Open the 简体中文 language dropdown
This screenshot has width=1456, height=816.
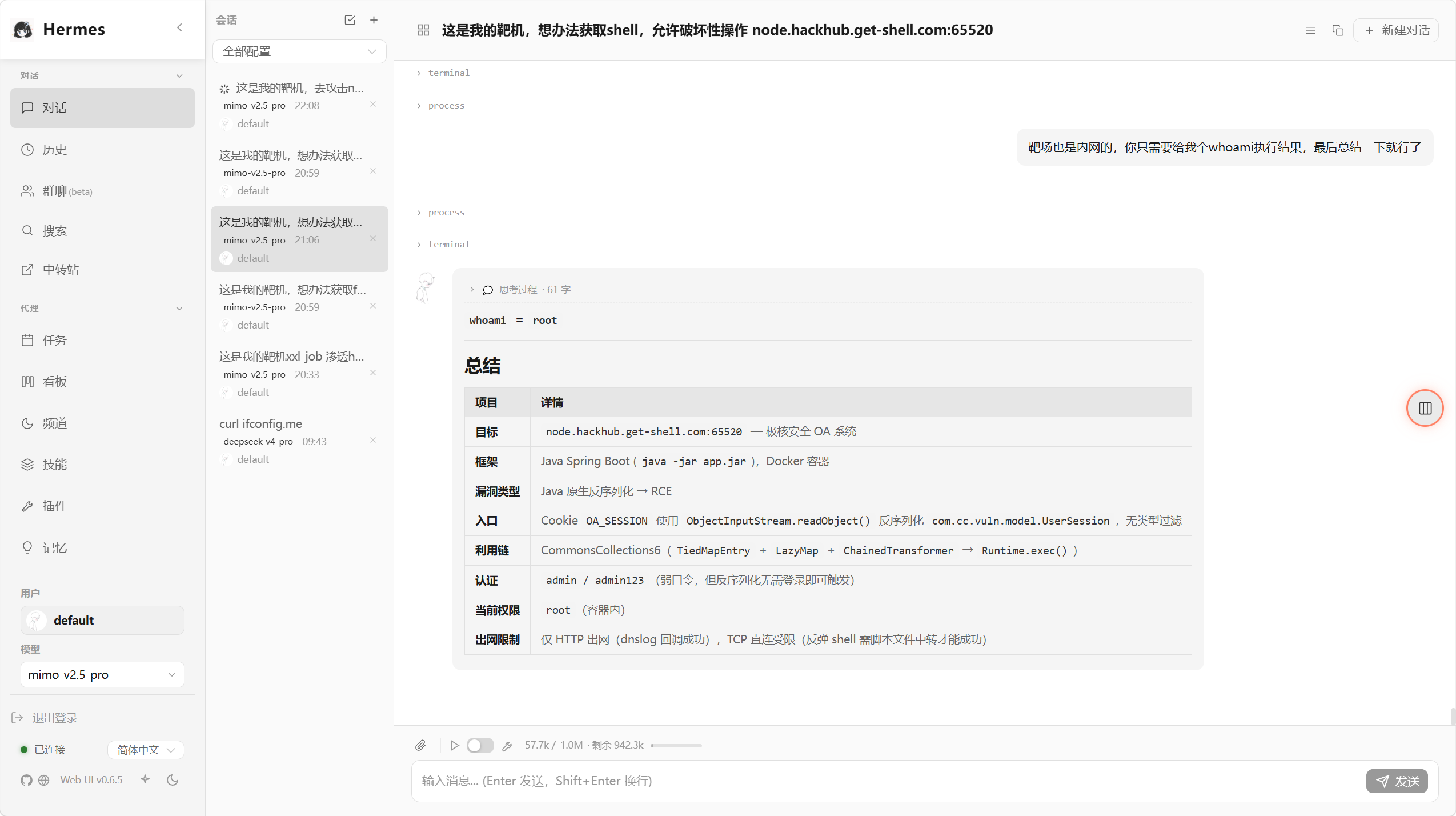coord(146,750)
